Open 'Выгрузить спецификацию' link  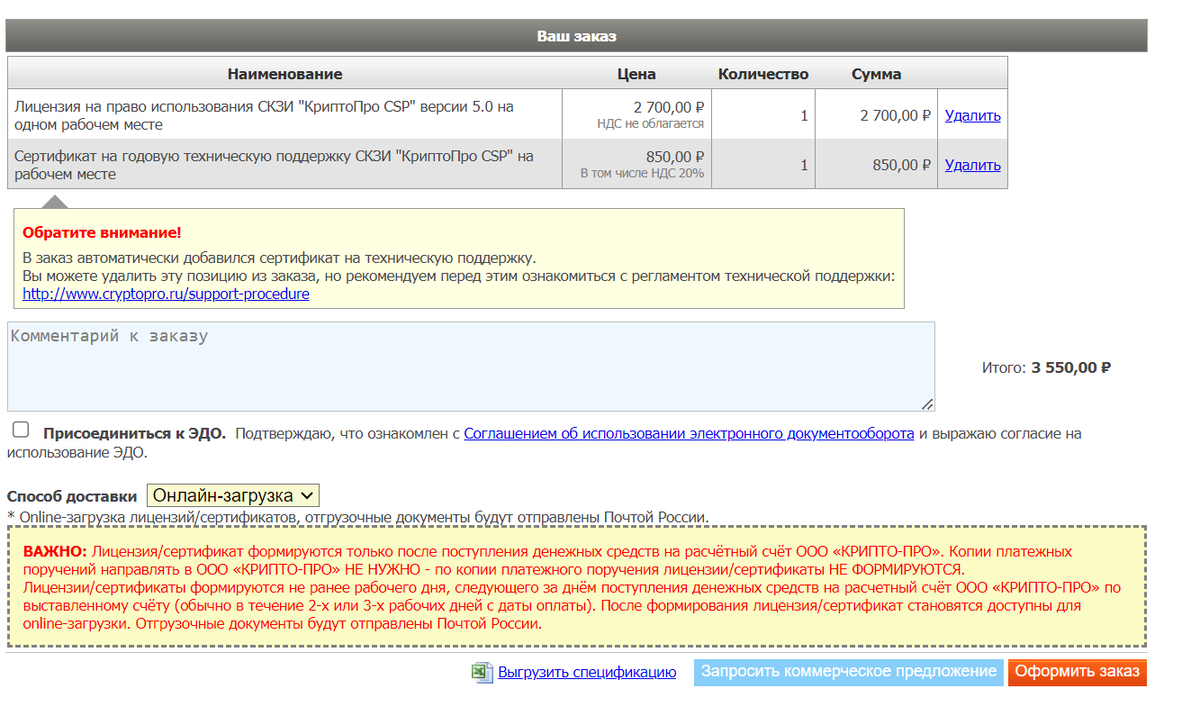coord(587,672)
